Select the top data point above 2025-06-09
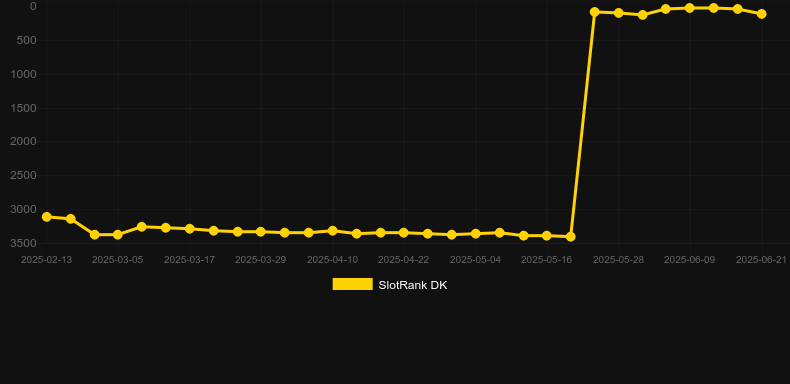This screenshot has height=384, width=790. tap(690, 8)
